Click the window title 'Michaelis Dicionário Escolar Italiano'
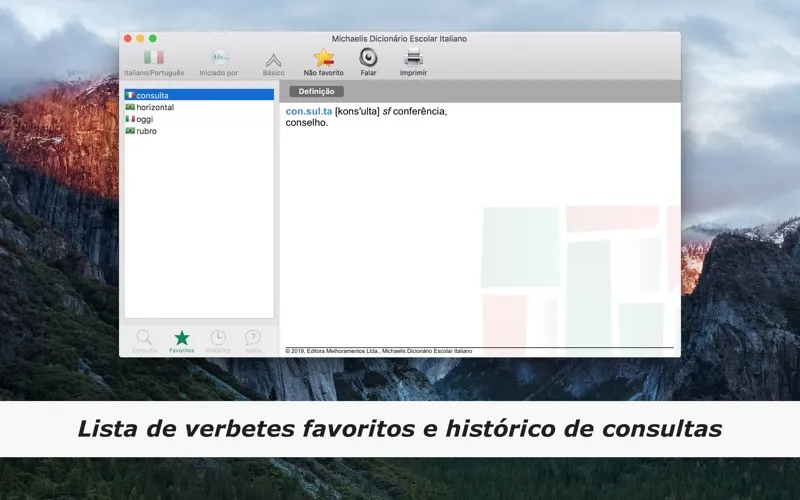800x500 pixels. 399,39
